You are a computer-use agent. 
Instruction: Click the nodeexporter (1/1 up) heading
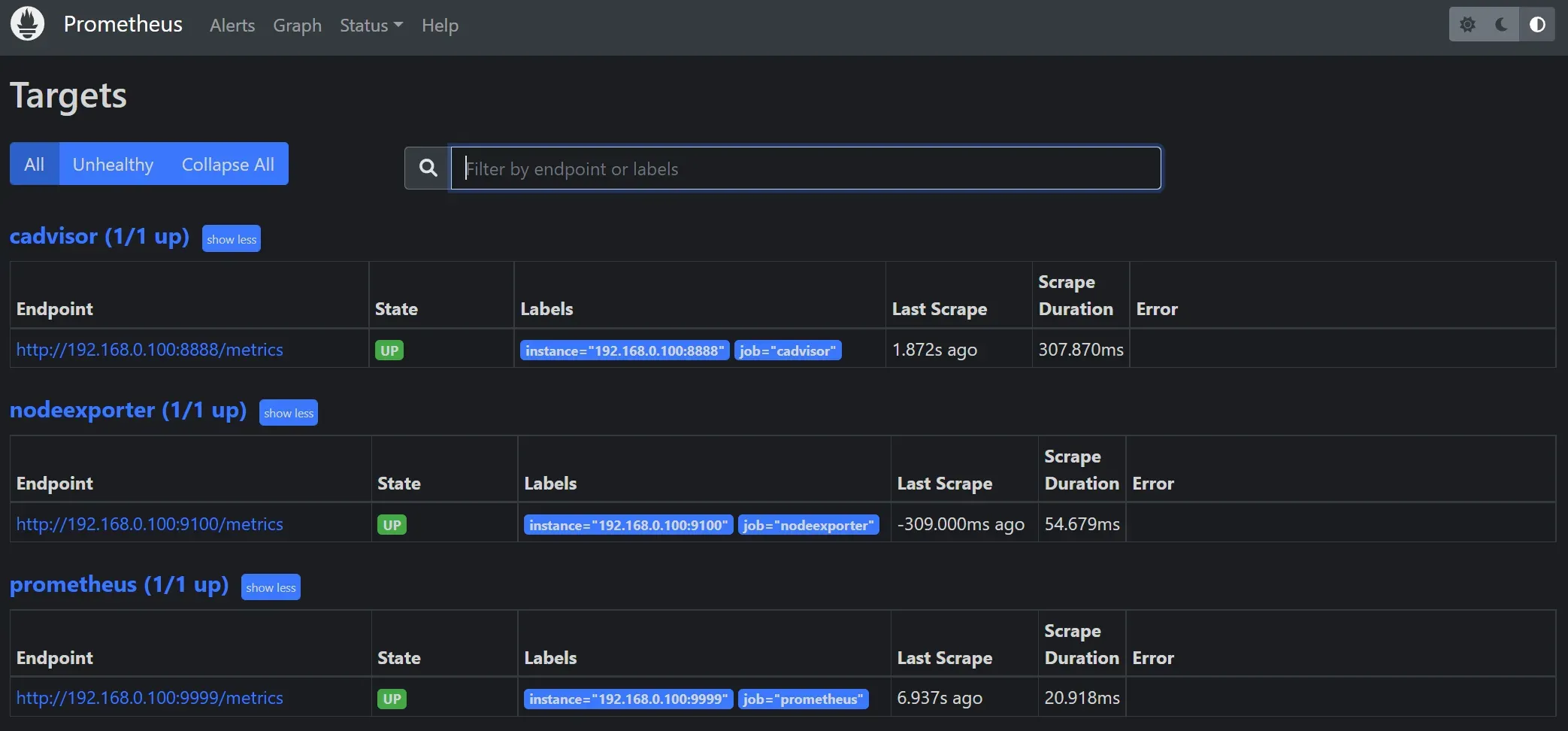(x=128, y=410)
